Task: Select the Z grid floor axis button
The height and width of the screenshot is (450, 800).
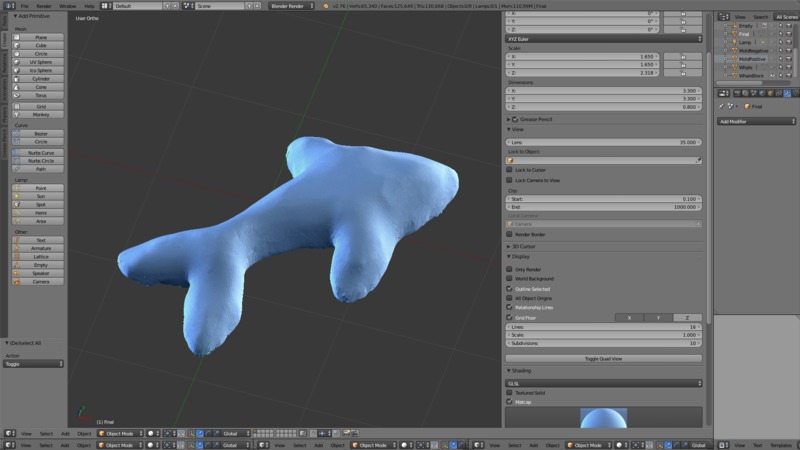Action: click(x=687, y=318)
